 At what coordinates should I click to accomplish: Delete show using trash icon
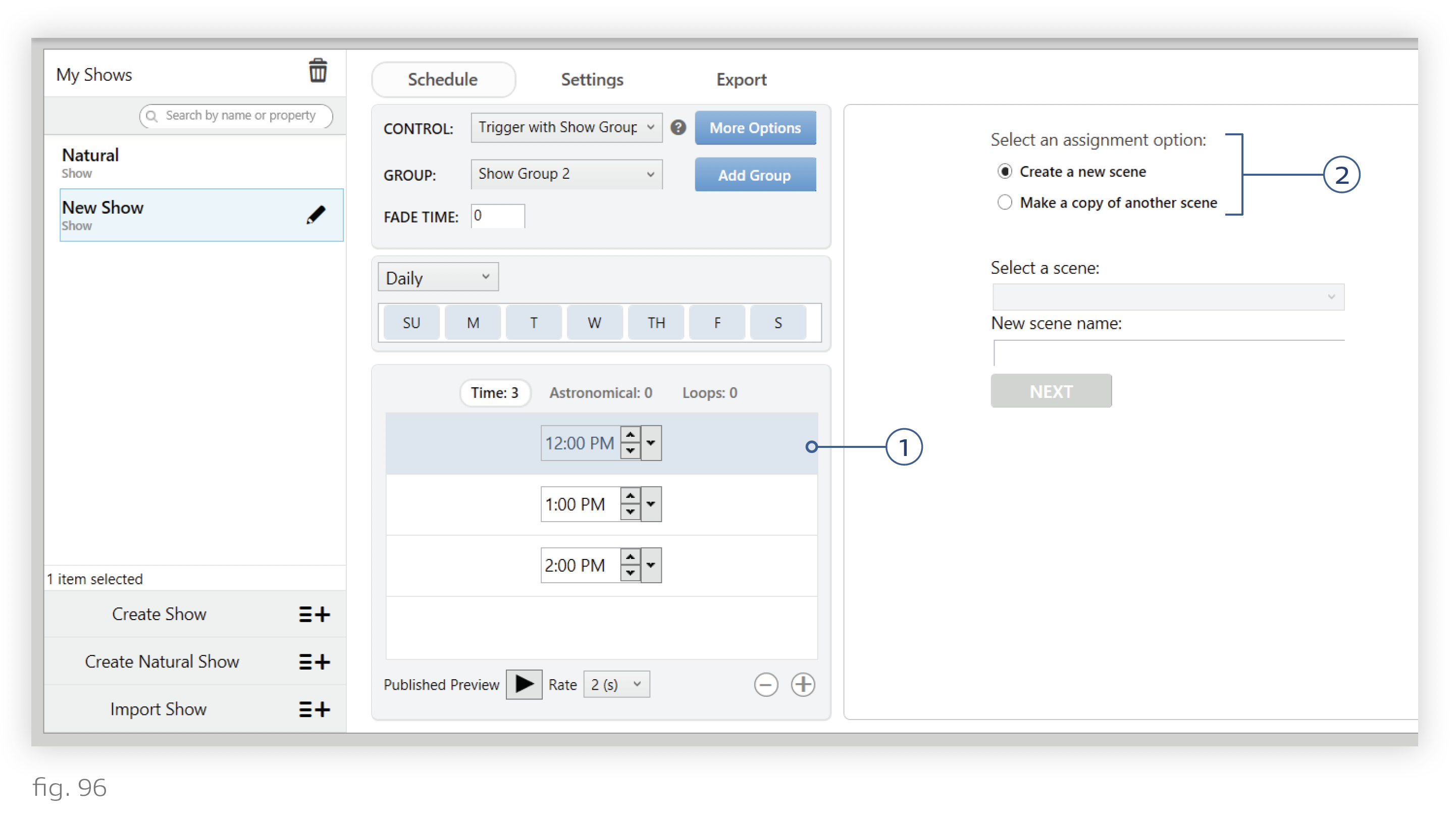(x=318, y=71)
